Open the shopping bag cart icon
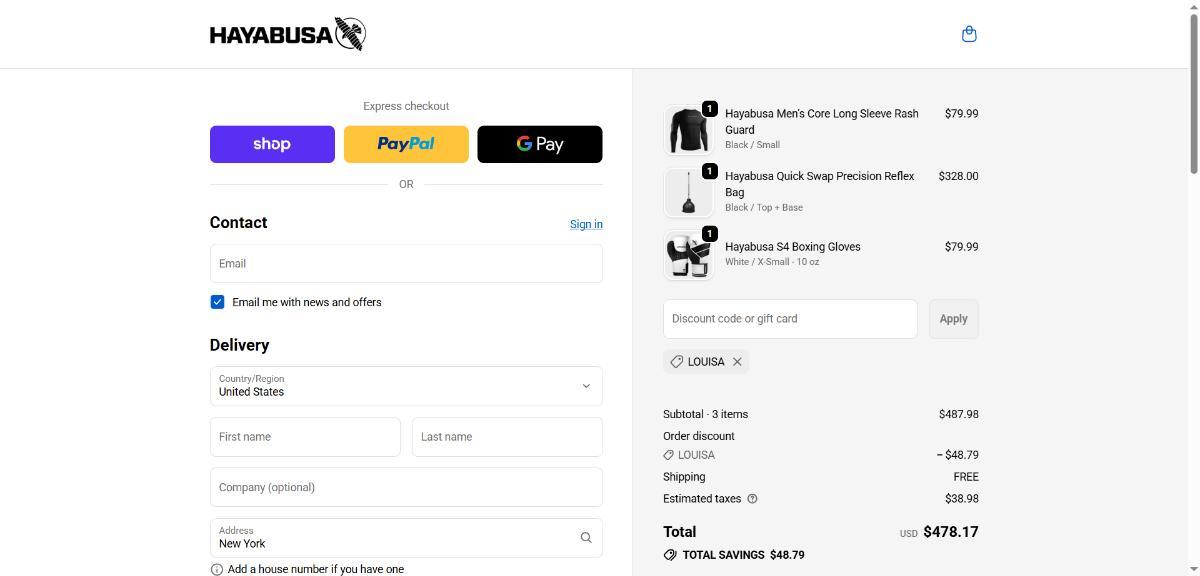The width and height of the screenshot is (1200, 576). point(968,34)
